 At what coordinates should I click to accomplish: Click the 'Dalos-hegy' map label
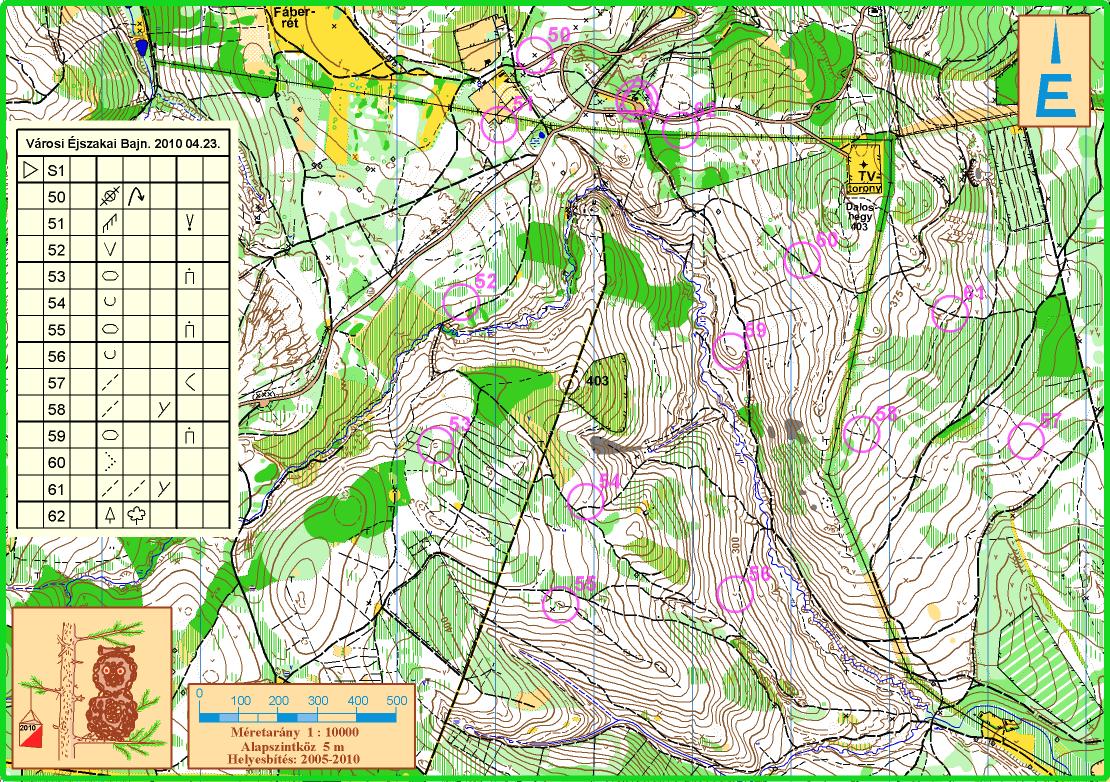click(862, 214)
